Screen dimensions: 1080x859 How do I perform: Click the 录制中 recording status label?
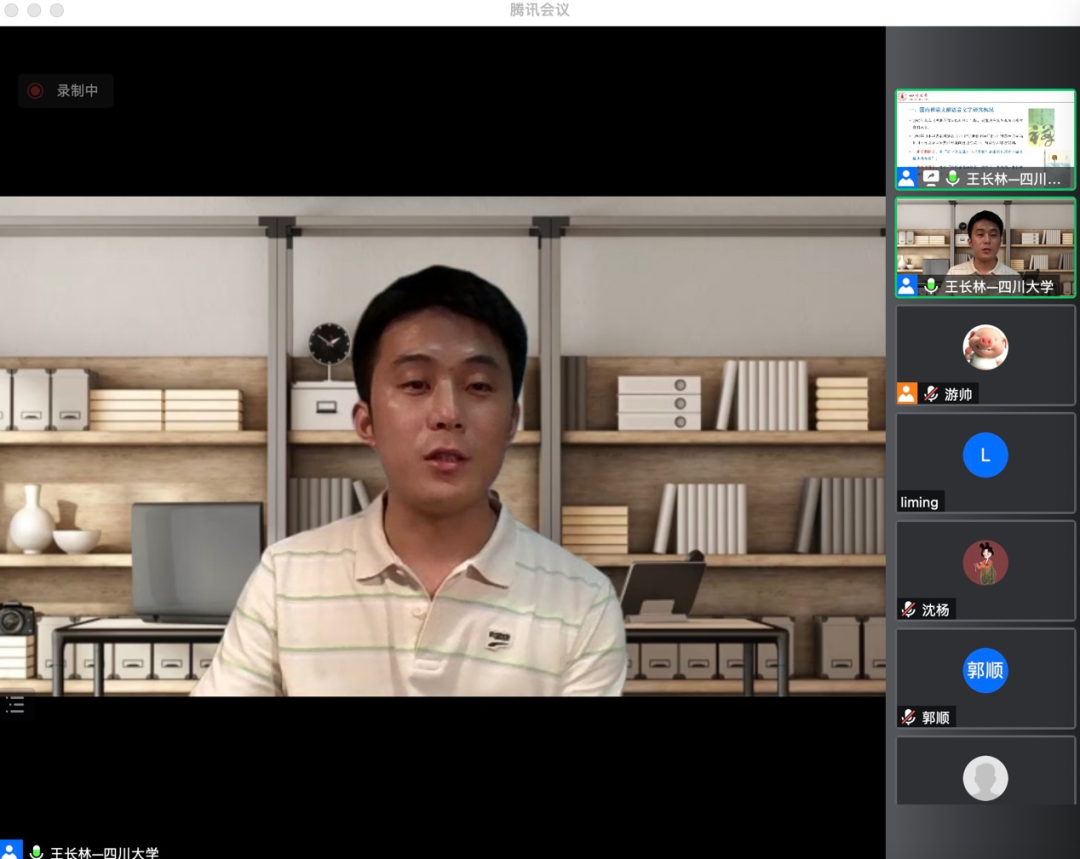(x=77, y=91)
